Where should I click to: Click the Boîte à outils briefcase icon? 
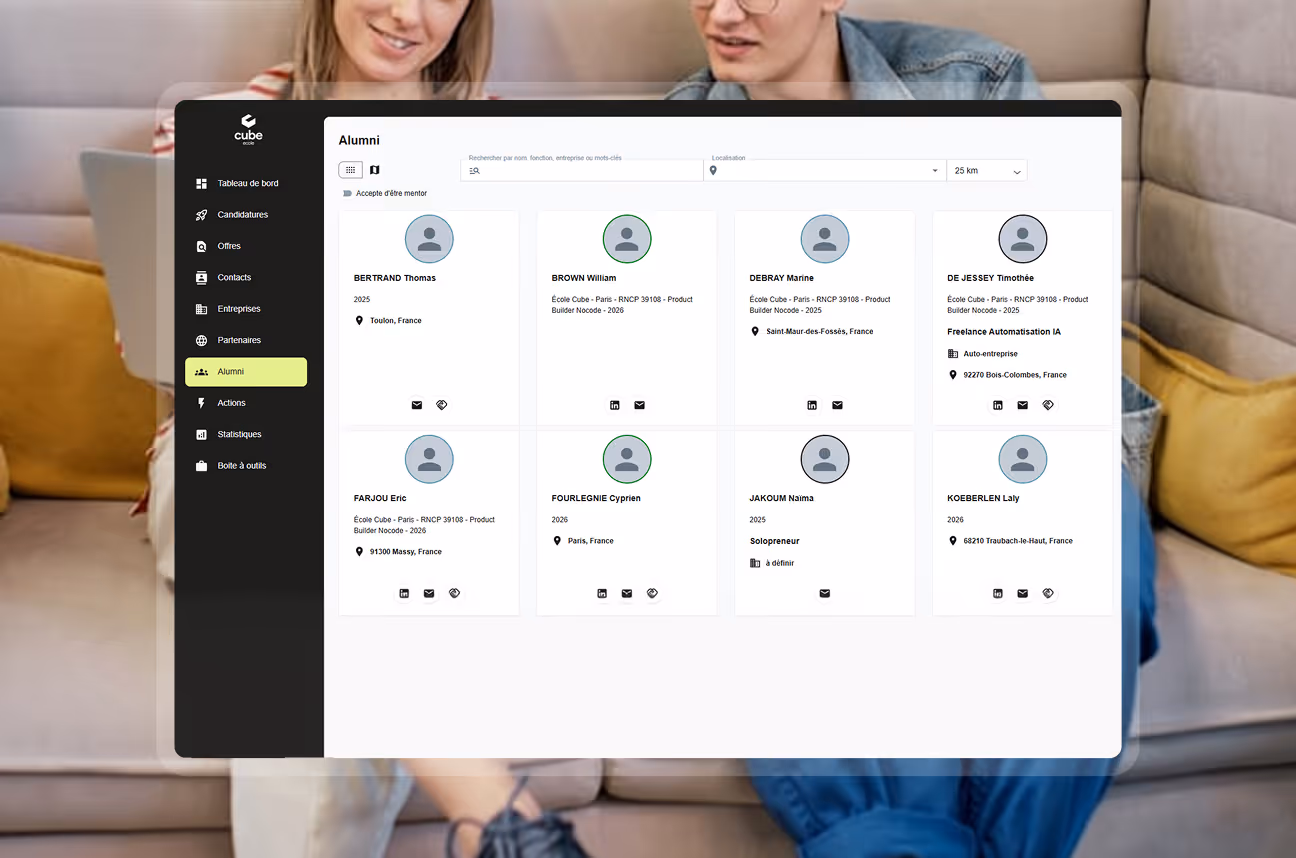201,466
